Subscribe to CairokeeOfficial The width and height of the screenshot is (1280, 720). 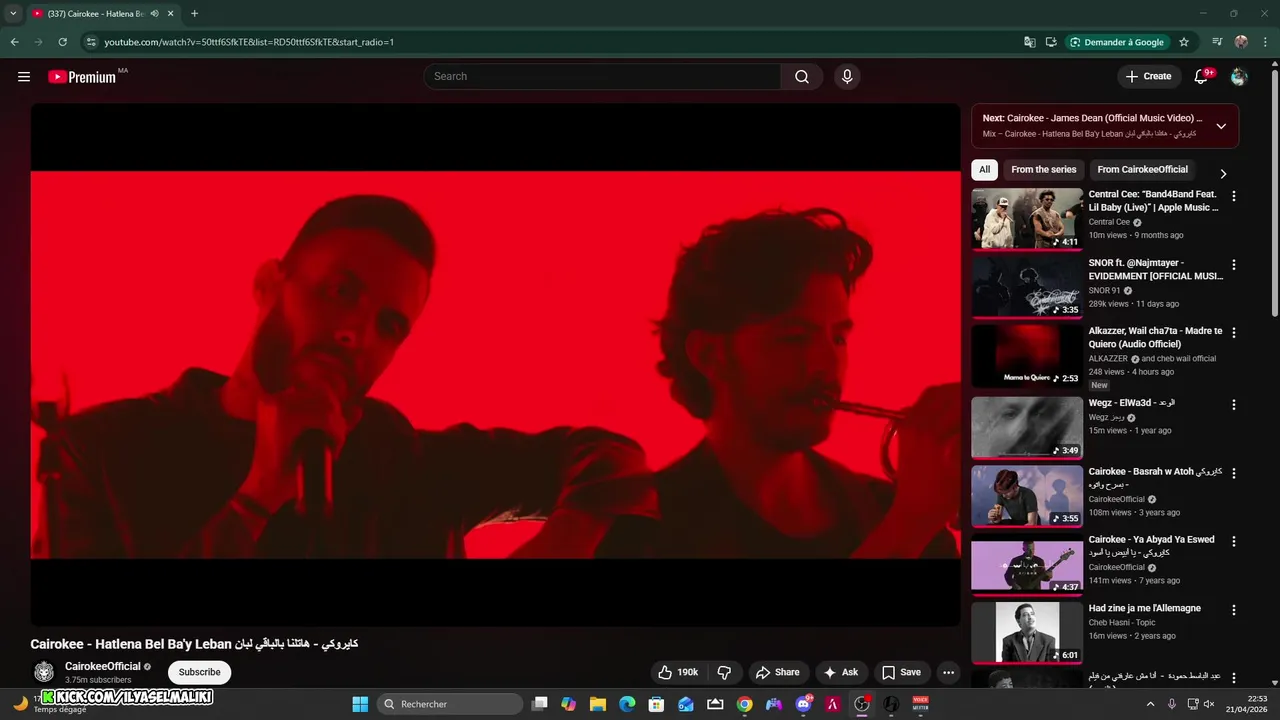point(199,672)
